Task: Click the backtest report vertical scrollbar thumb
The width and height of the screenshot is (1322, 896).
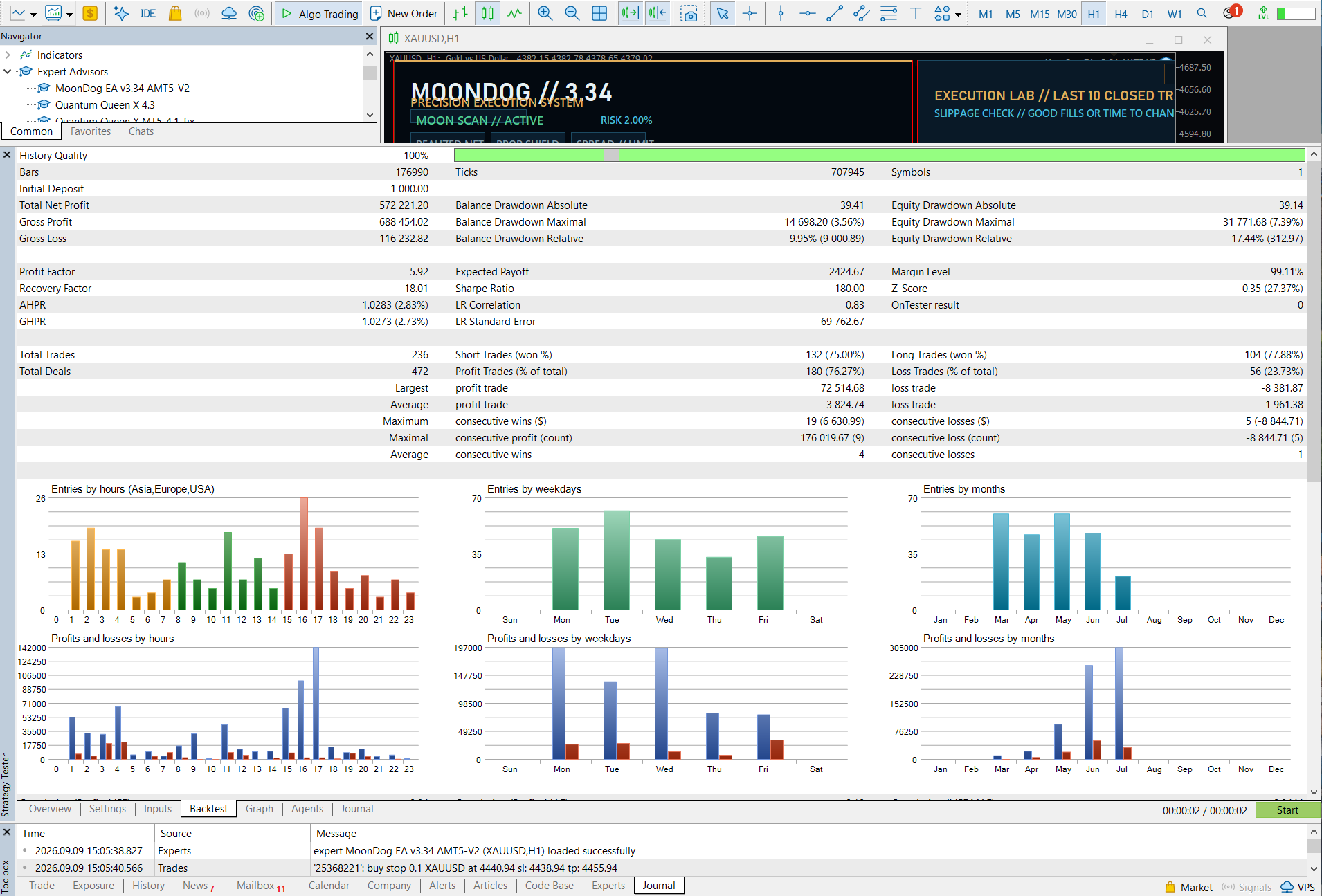Action: tap(1314, 321)
